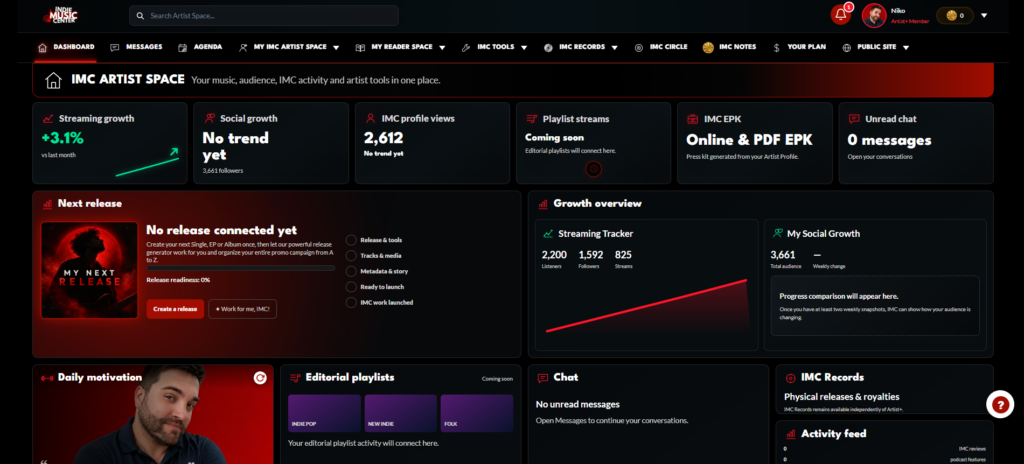
Task: Click the Your Plan dollar icon
Action: [776, 47]
